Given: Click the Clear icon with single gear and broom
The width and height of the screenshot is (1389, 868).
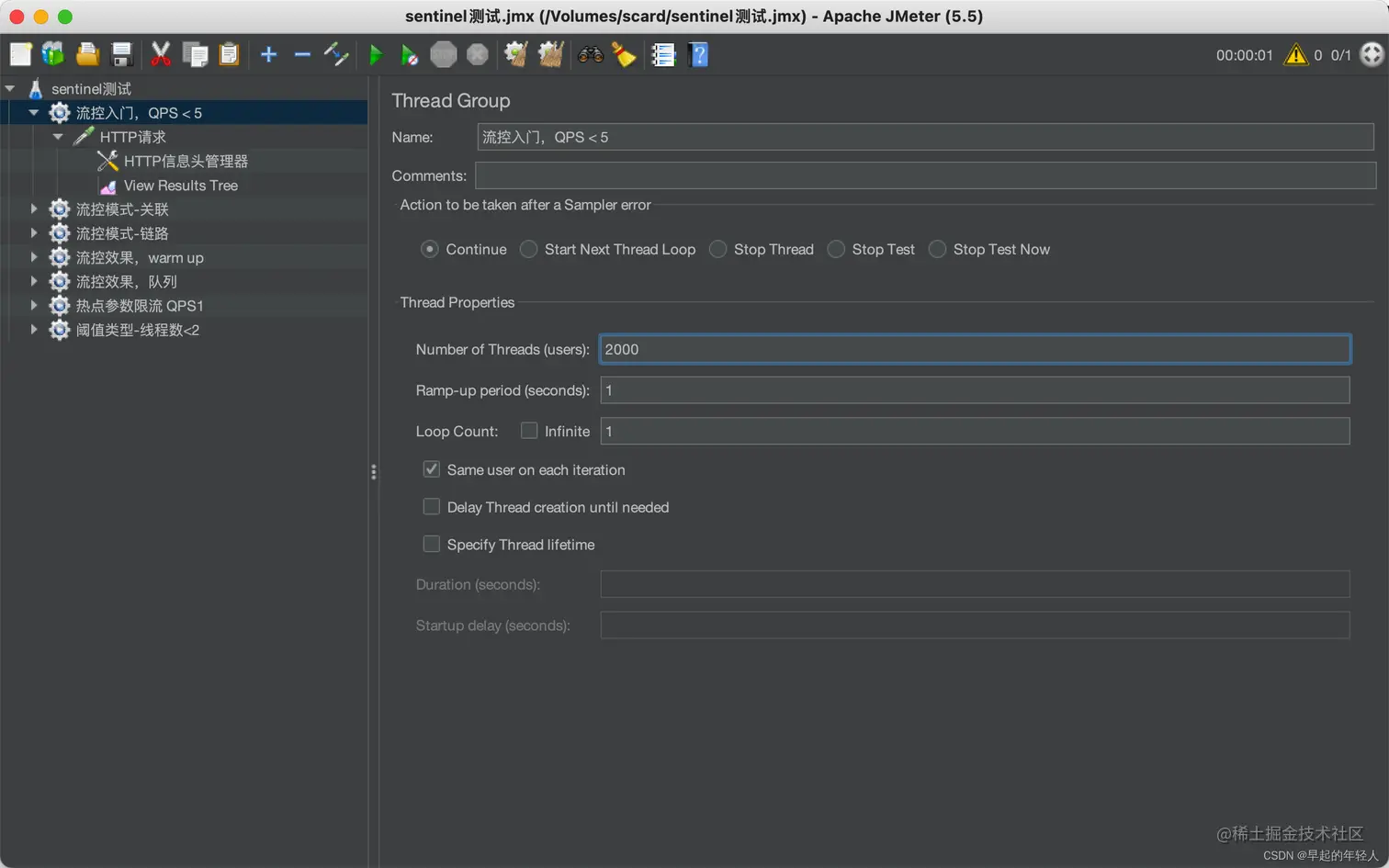Looking at the screenshot, I should (x=515, y=55).
